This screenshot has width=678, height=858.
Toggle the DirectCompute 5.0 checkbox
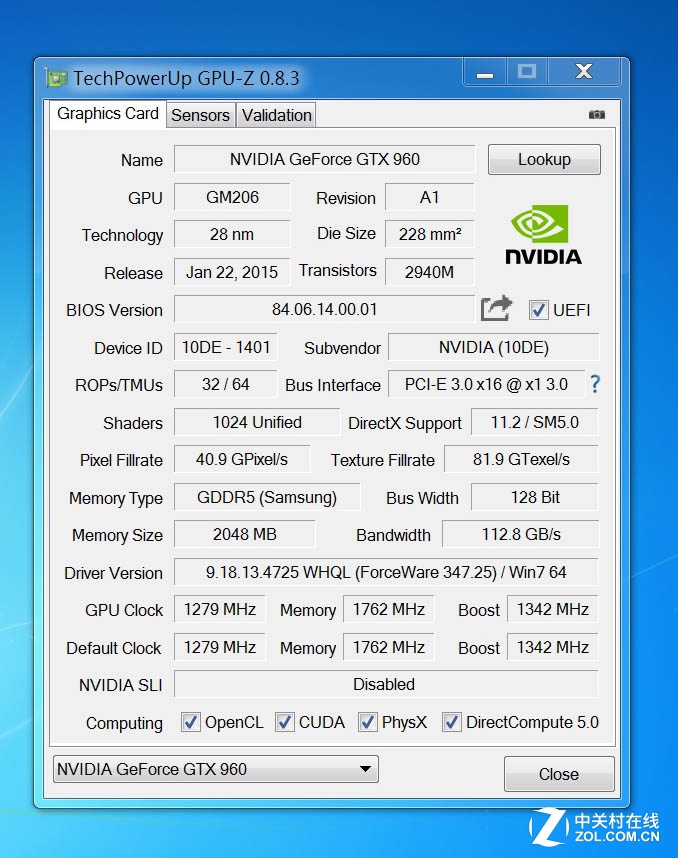pos(451,722)
